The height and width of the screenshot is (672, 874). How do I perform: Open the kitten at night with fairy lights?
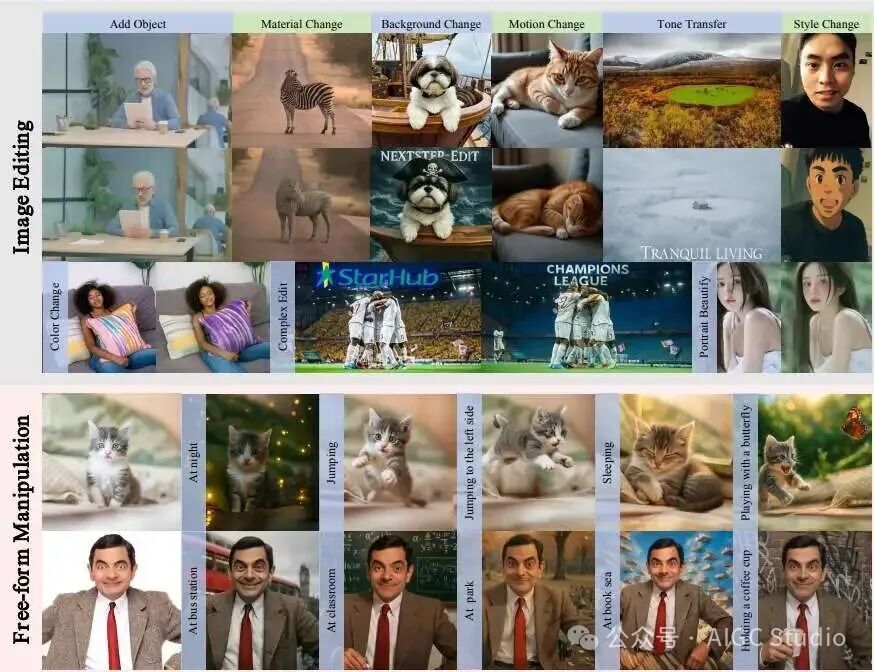tap(263, 462)
